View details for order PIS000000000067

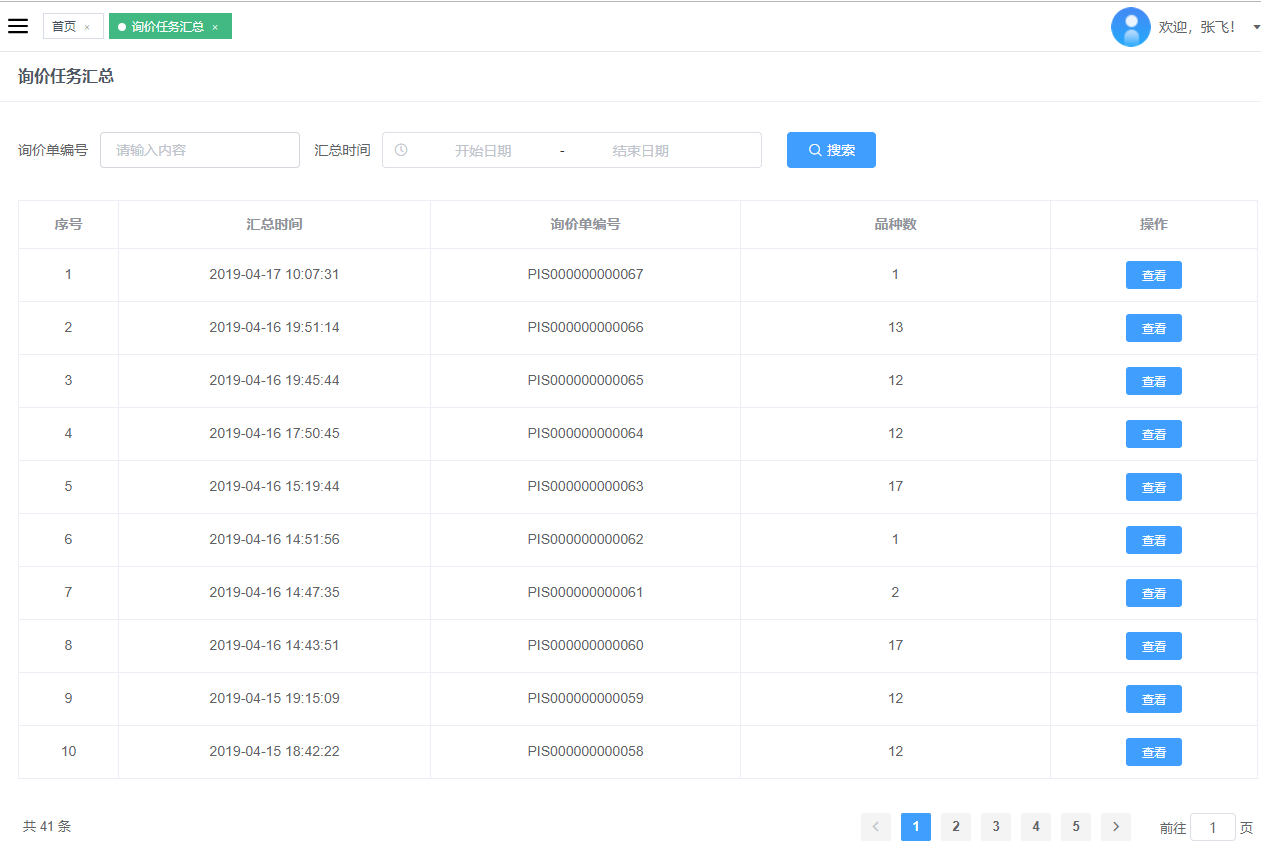[1153, 274]
